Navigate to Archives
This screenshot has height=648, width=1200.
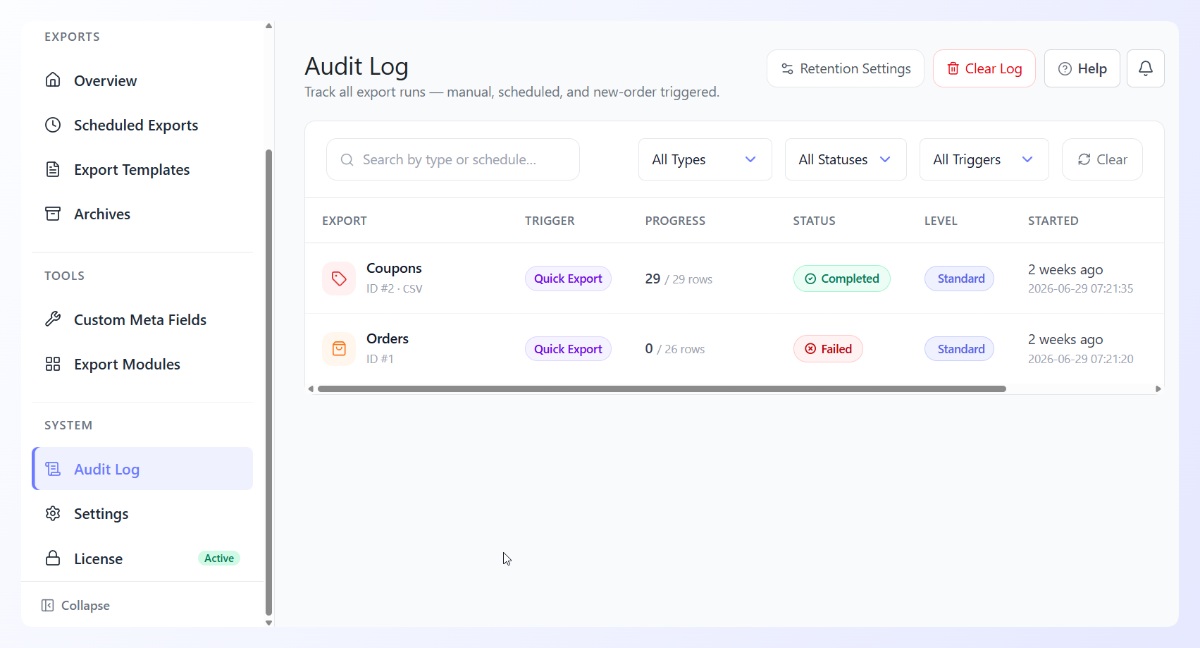[142, 214]
